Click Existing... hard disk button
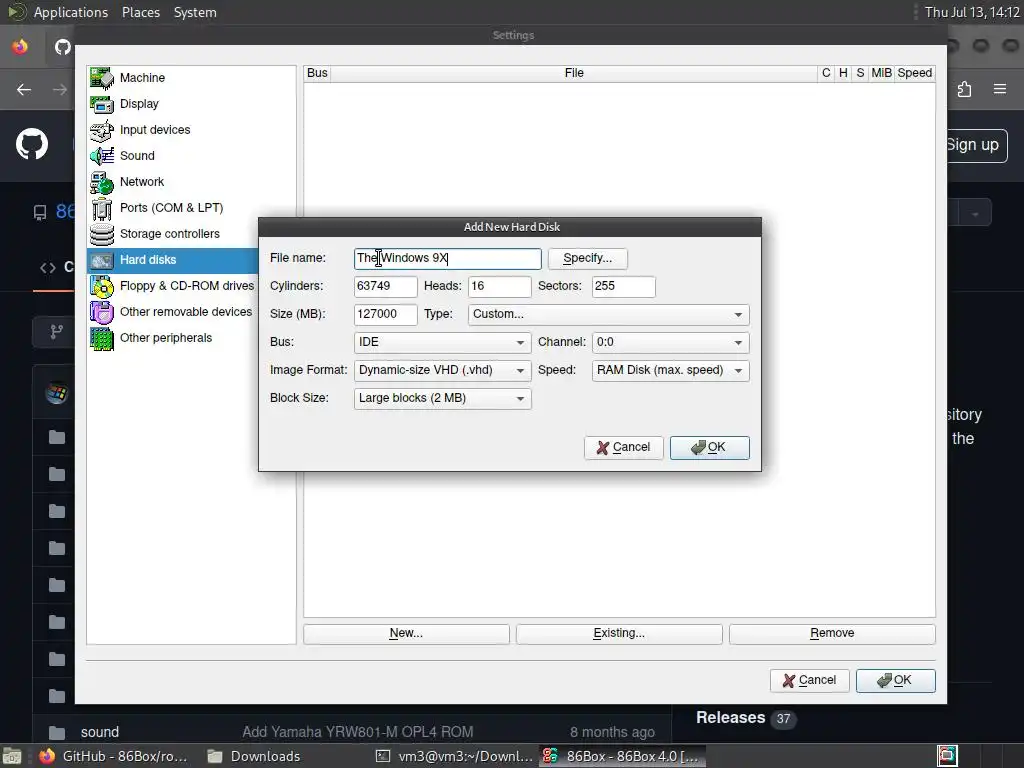Screen dimensions: 1024x768 click(618, 633)
